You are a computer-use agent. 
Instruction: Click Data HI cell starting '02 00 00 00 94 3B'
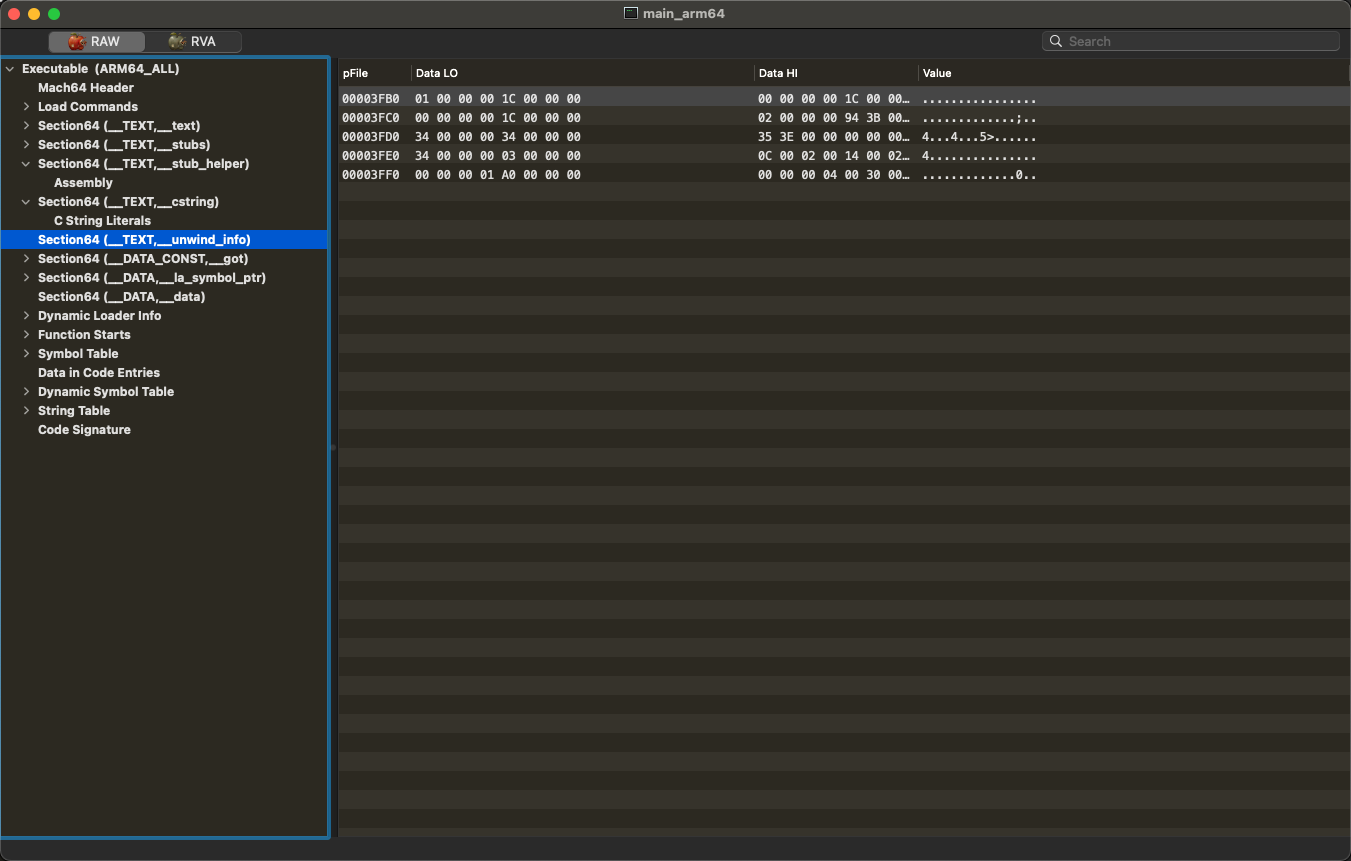[834, 118]
